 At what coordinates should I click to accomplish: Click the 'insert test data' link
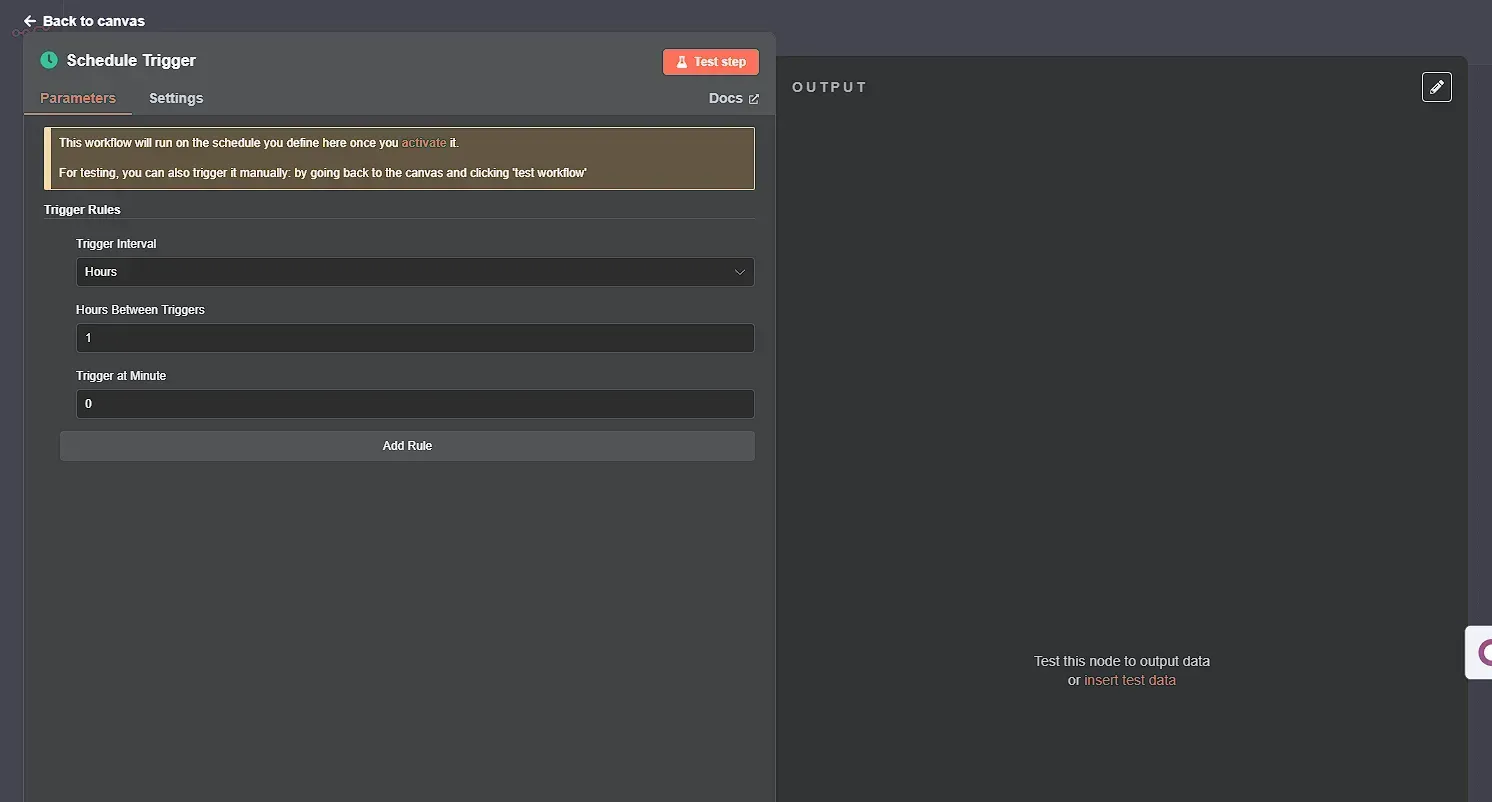[x=1130, y=680]
